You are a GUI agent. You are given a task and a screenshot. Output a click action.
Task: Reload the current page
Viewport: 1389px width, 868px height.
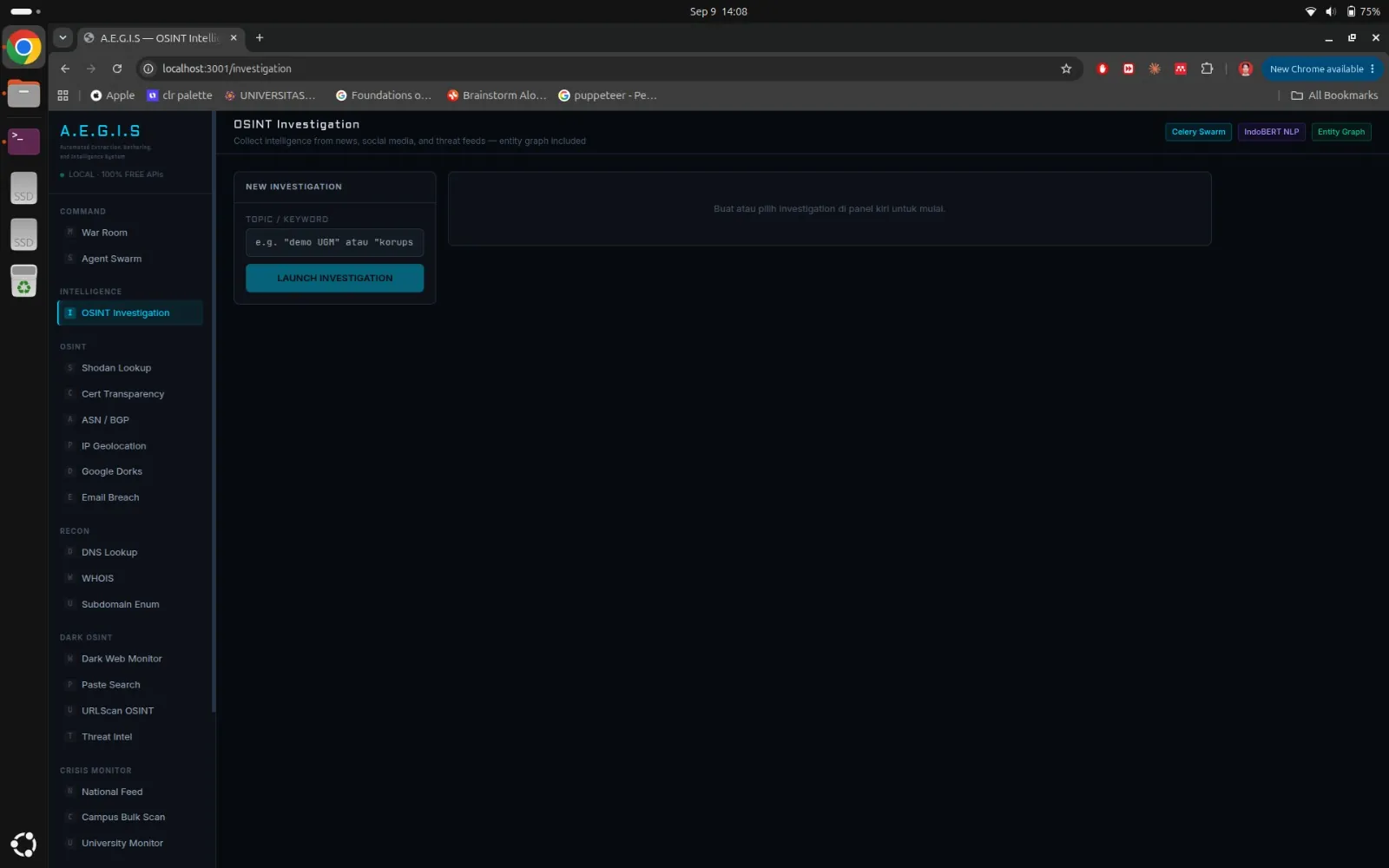point(117,69)
